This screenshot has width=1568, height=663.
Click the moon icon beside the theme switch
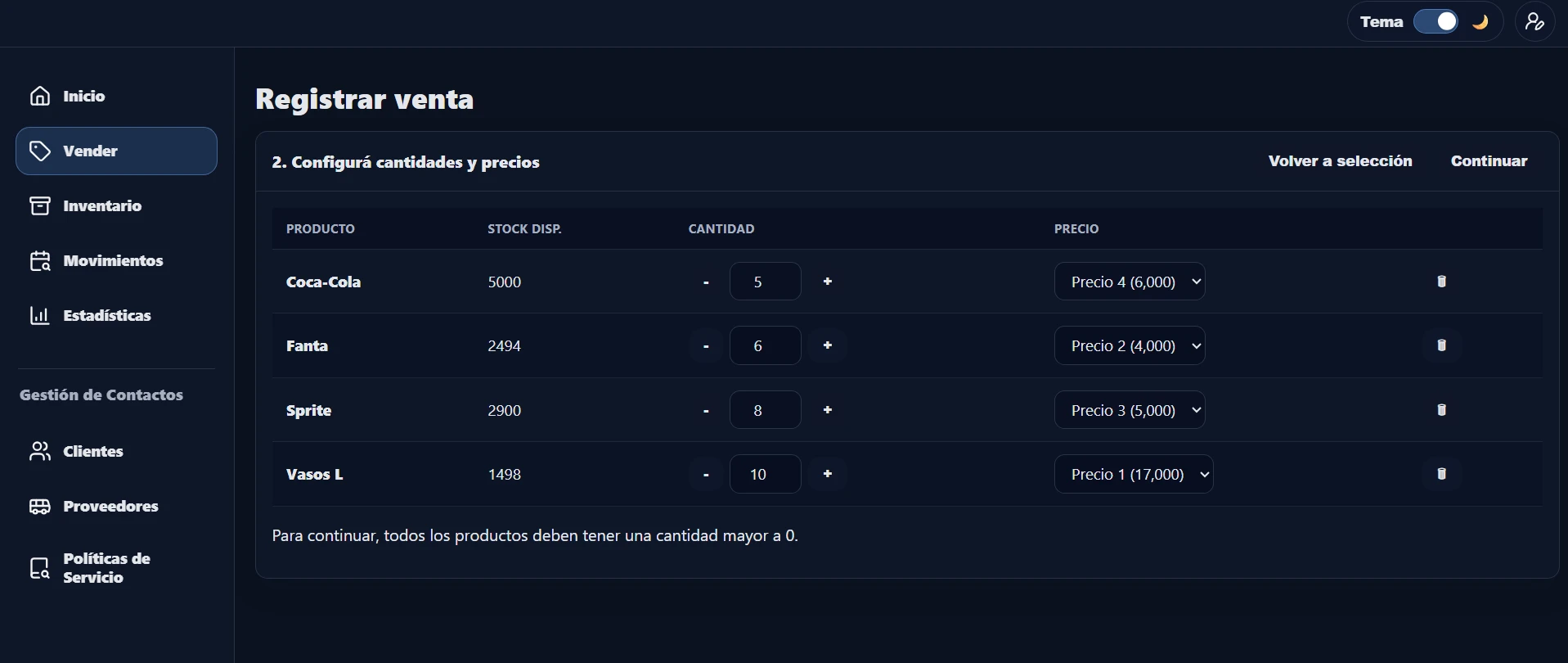click(x=1480, y=22)
